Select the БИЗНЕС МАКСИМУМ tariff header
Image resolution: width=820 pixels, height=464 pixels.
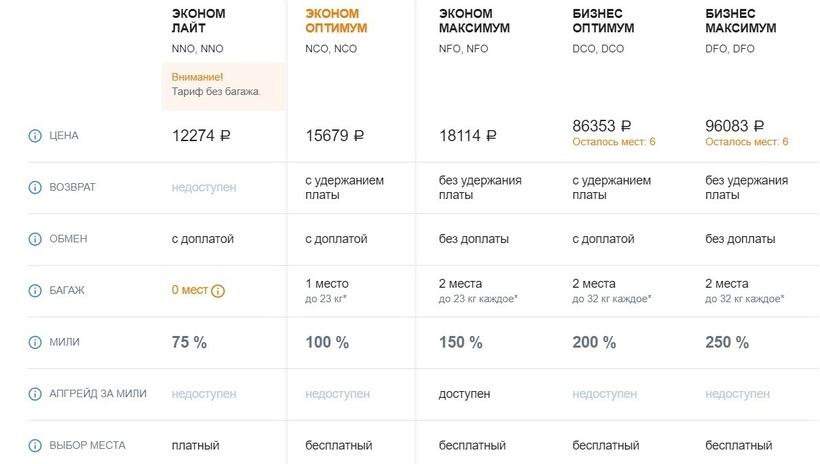(x=742, y=21)
